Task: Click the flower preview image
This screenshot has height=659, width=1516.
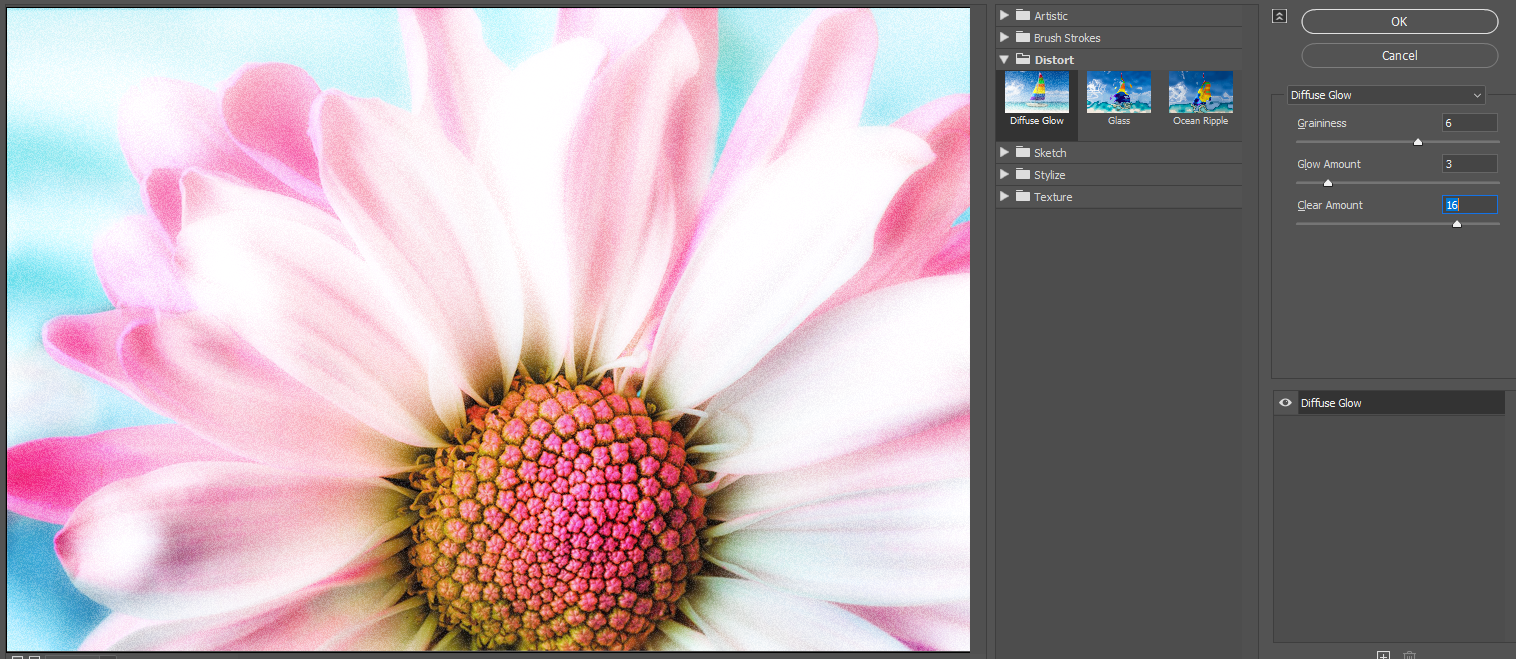Action: pos(488,330)
